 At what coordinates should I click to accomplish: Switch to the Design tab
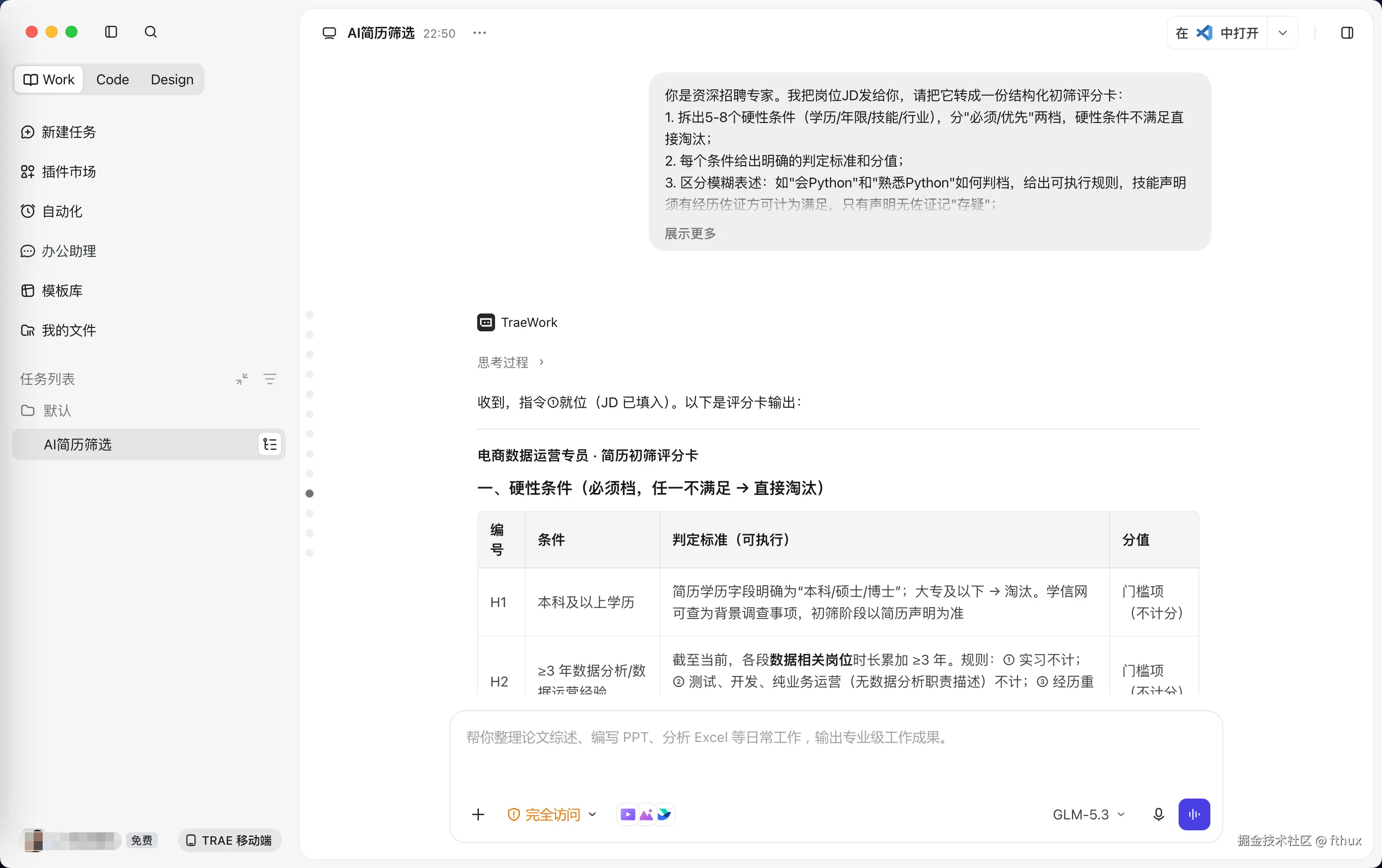pyautogui.click(x=172, y=79)
